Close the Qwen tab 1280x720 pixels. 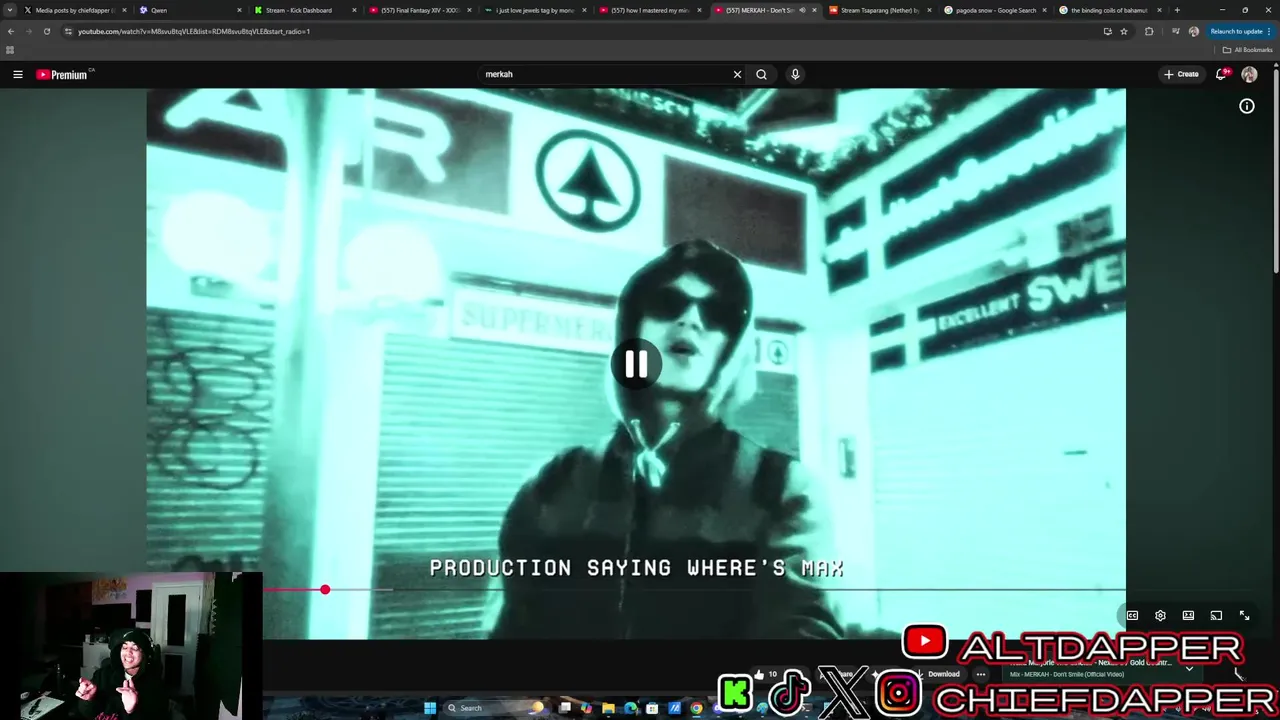pos(239,10)
